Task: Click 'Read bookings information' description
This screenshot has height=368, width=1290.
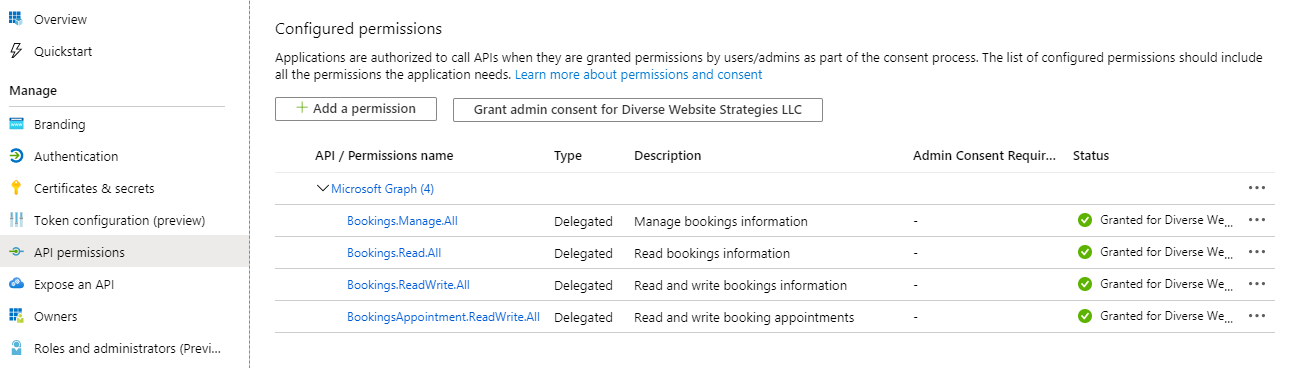Action: pos(712,253)
